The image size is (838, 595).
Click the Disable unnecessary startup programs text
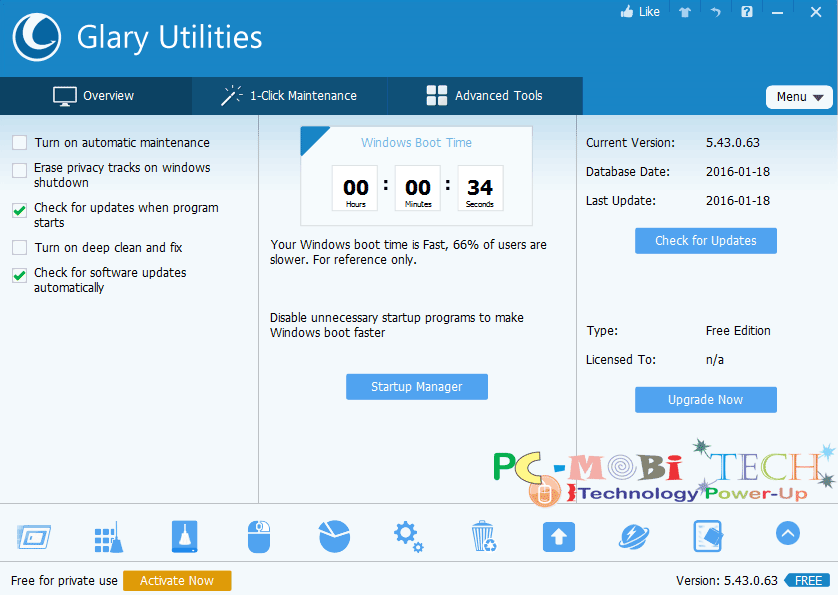coord(397,325)
